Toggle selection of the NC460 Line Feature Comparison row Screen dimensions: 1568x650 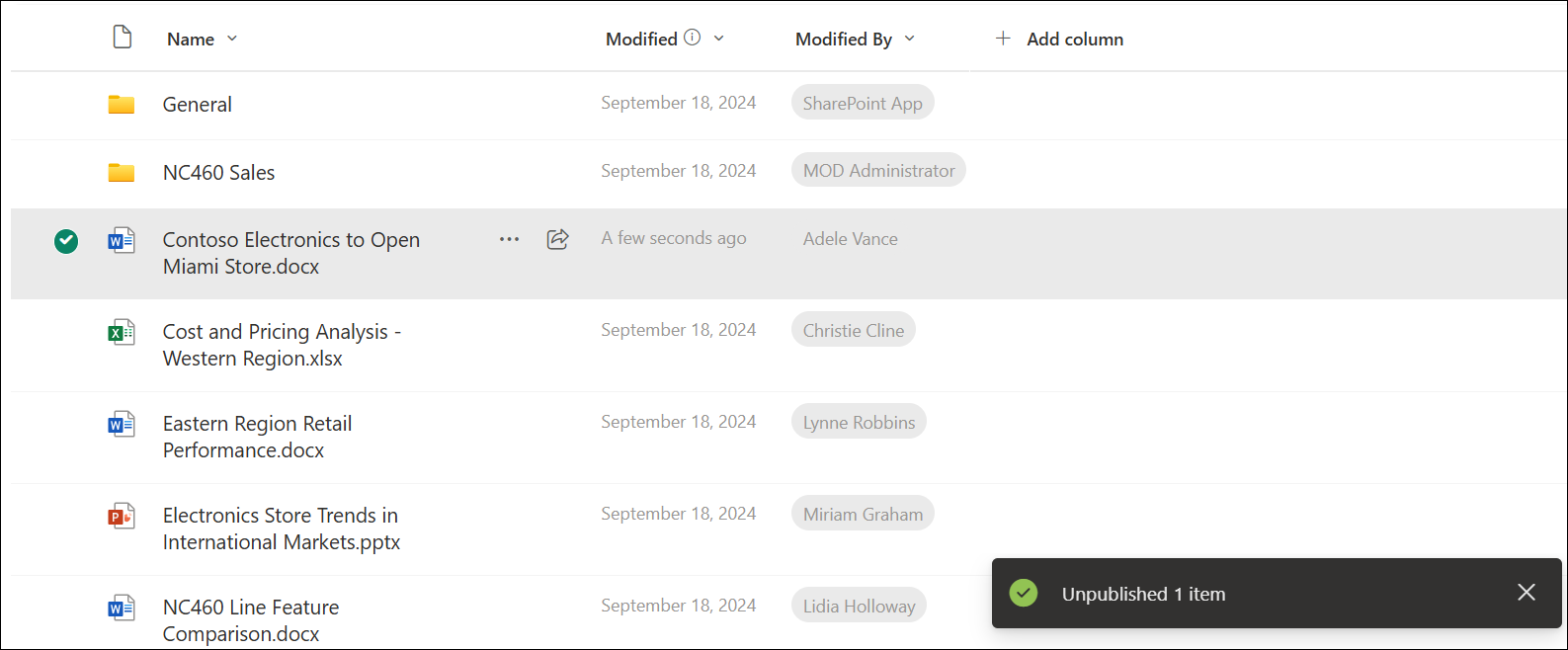[x=65, y=606]
